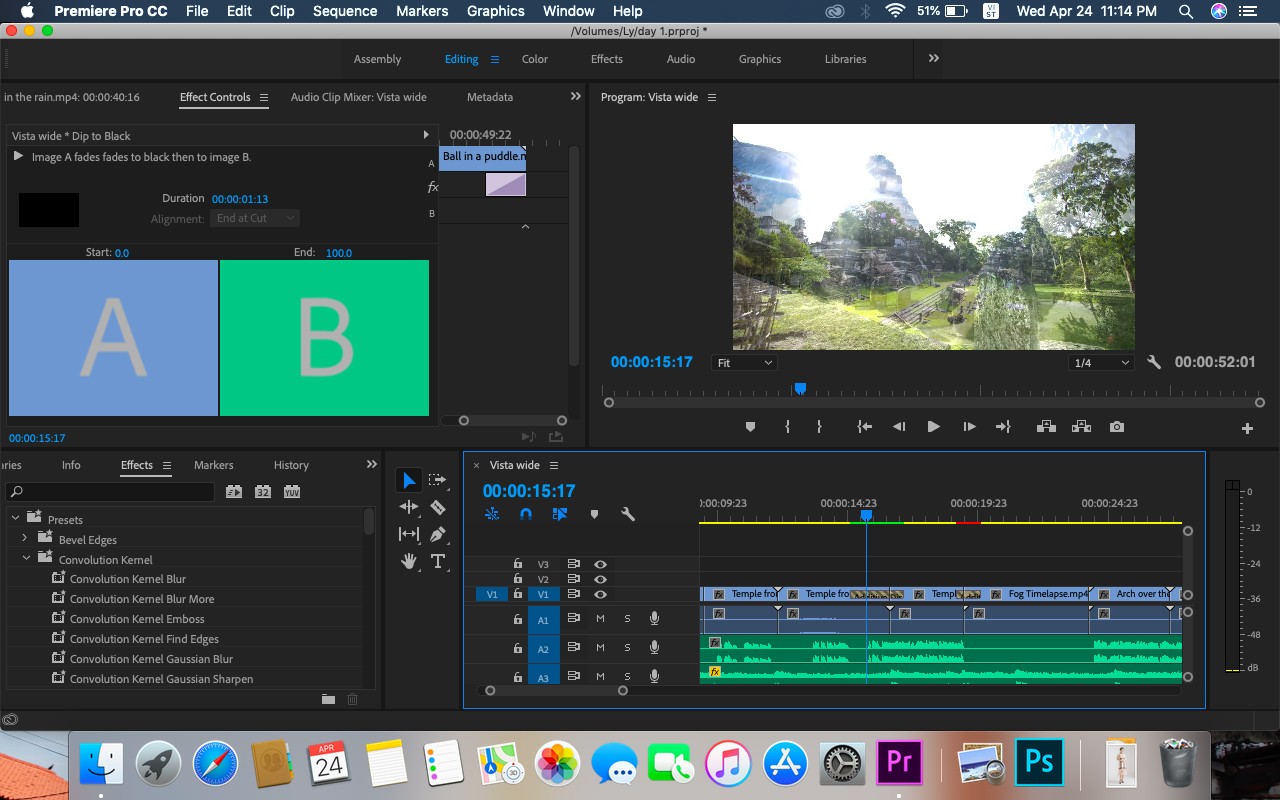
Task: Export frame with the camera icon
Action: coord(1117,427)
